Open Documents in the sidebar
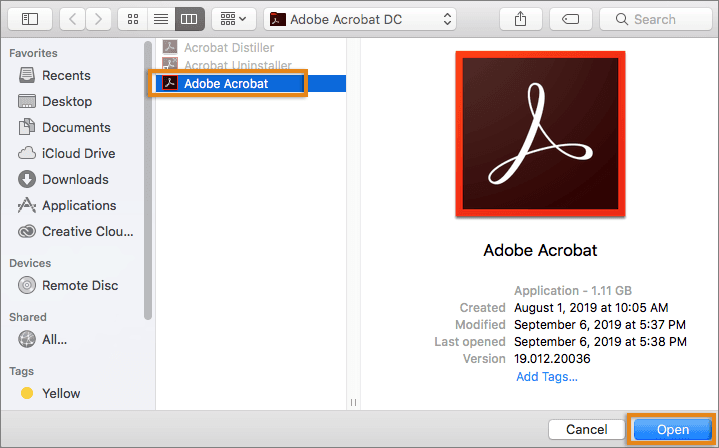Image resolution: width=719 pixels, height=448 pixels. [76, 127]
